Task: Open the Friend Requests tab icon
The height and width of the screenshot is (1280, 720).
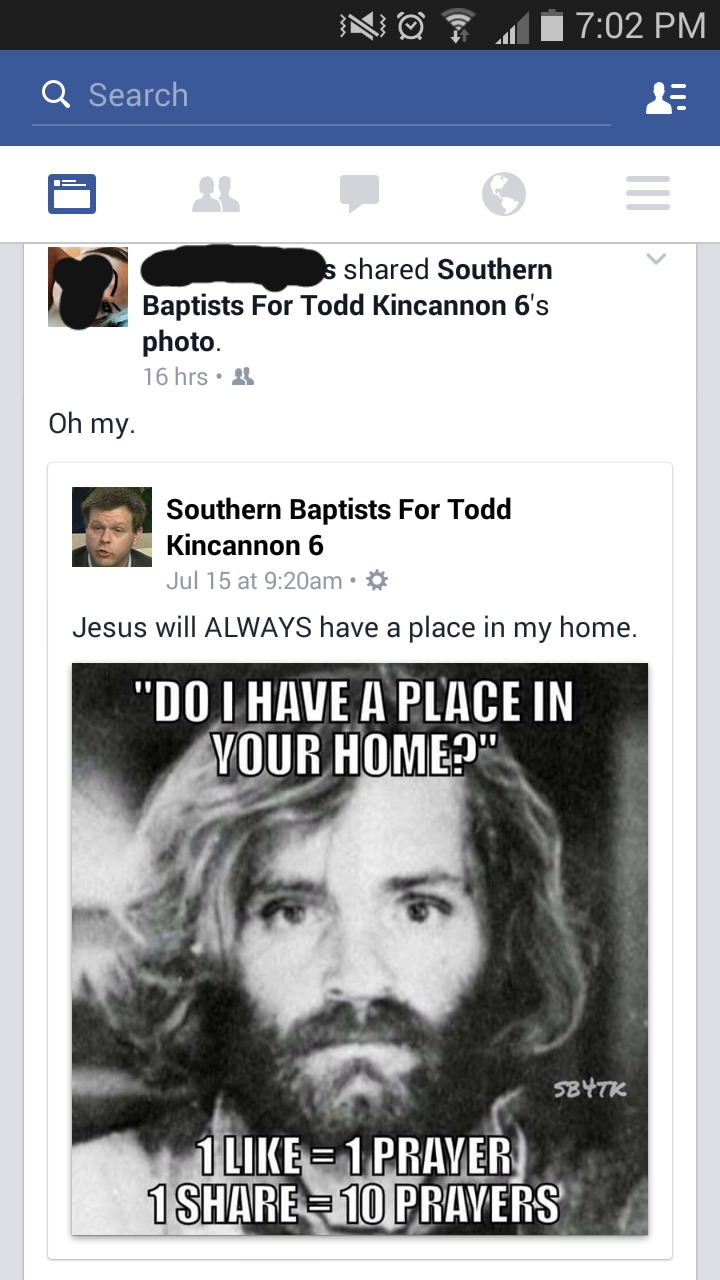Action: (x=215, y=193)
